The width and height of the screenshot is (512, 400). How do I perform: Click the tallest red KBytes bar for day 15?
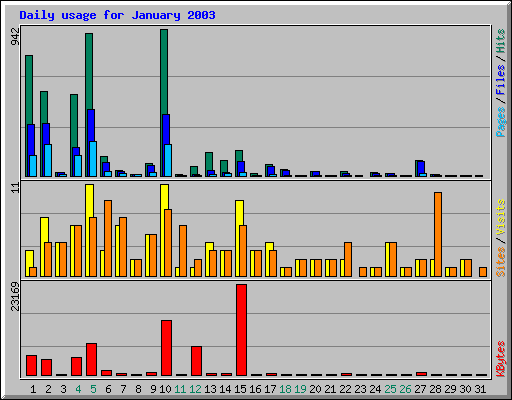pyautogui.click(x=241, y=330)
